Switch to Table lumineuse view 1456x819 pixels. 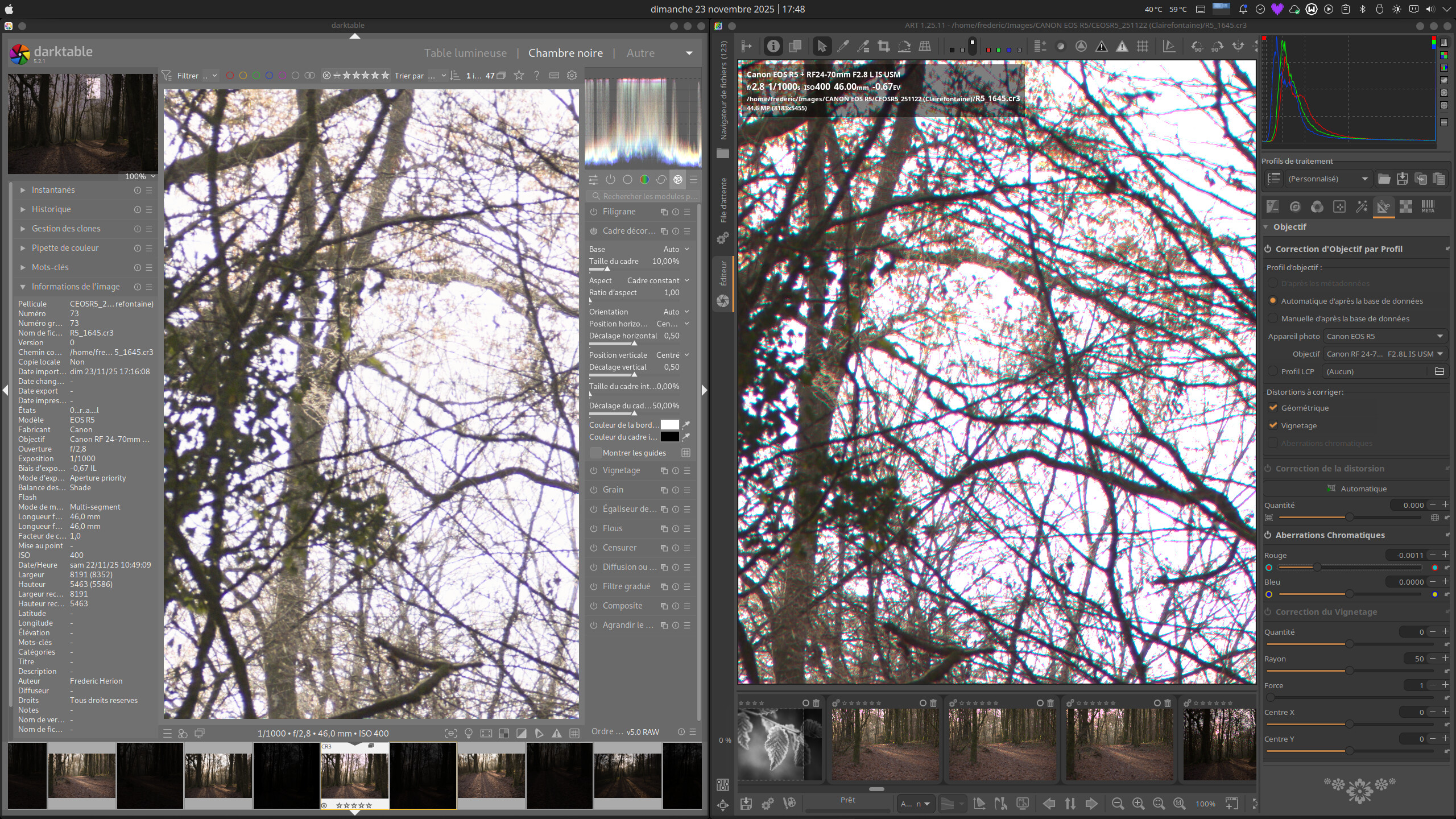point(465,53)
